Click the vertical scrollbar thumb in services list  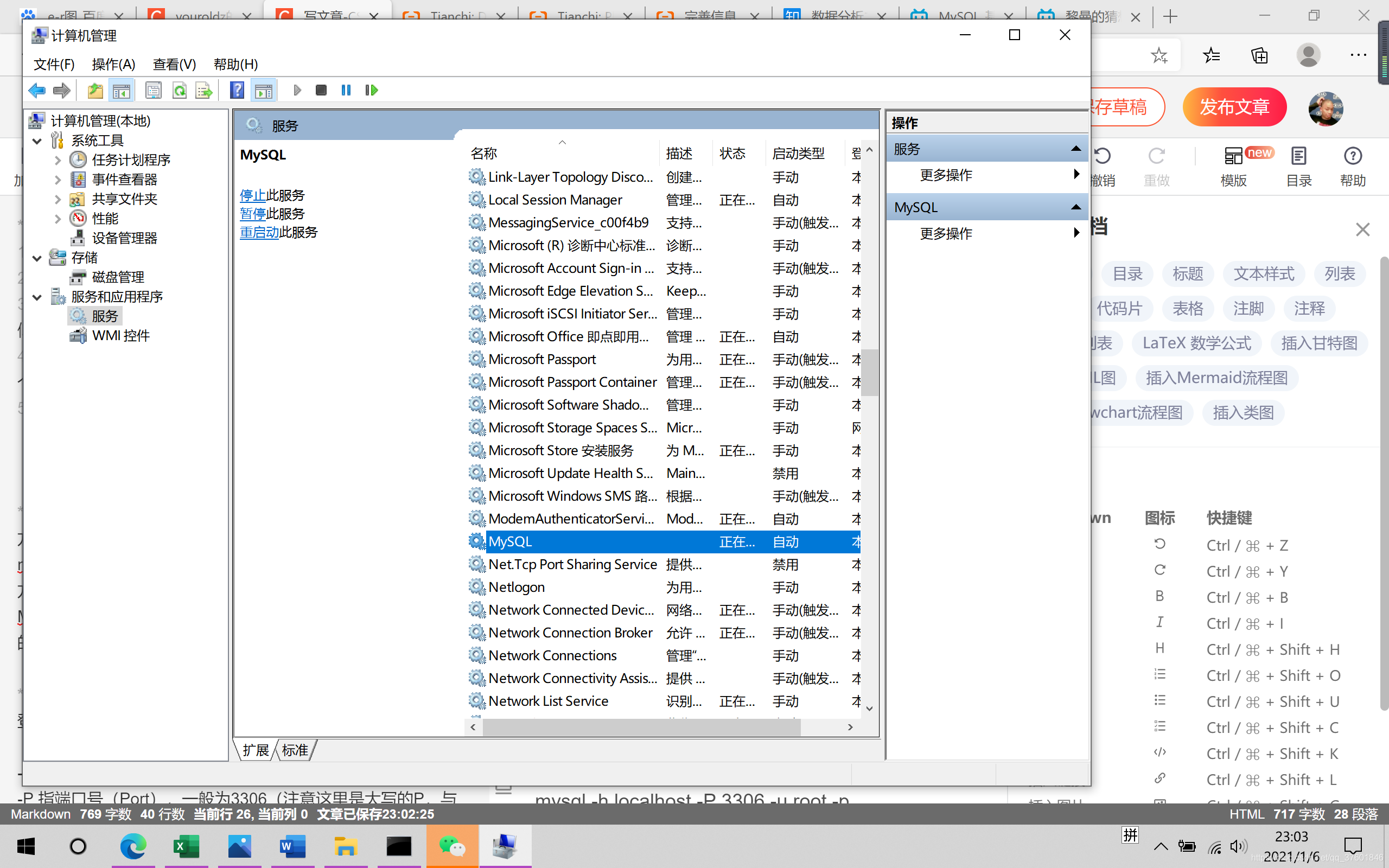869,372
